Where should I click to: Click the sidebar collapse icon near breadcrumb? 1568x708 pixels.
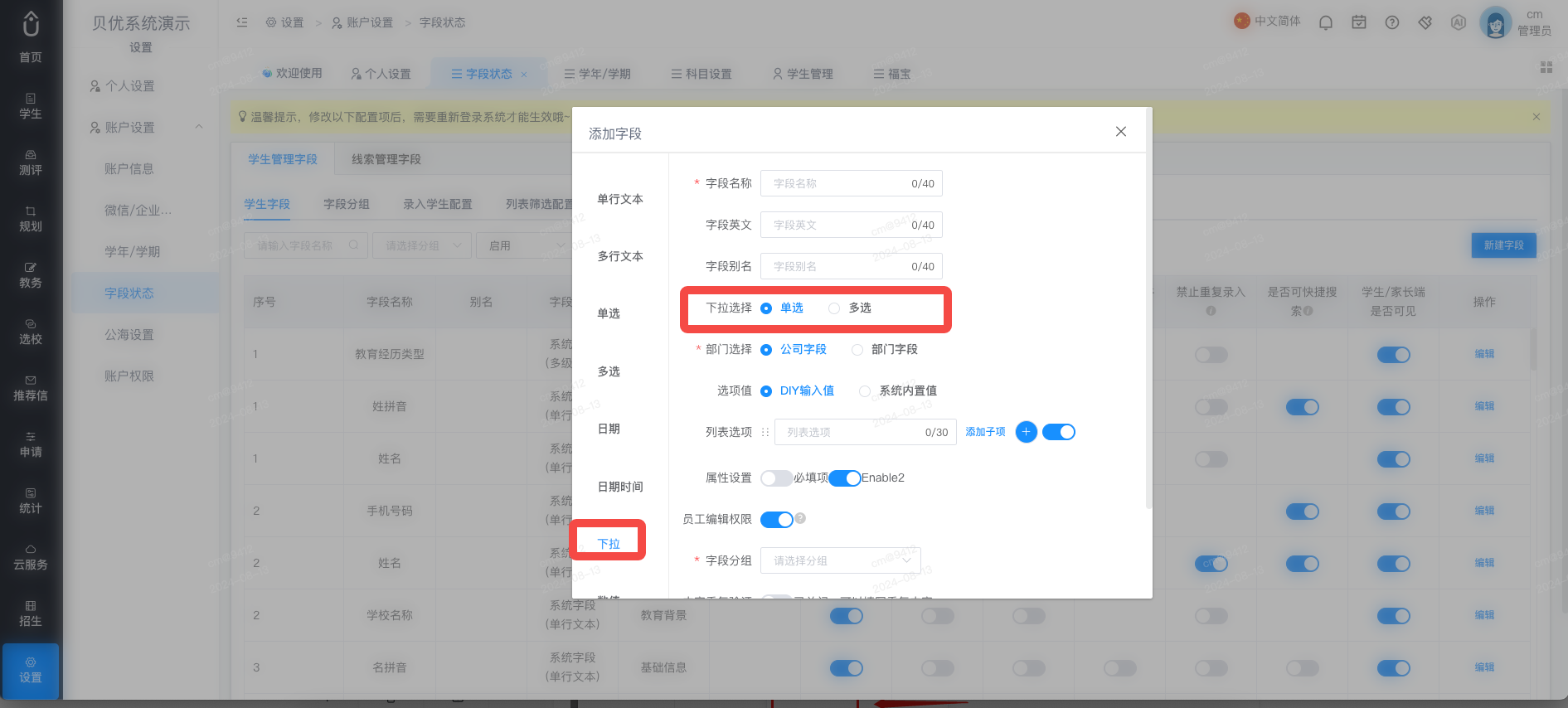242,22
